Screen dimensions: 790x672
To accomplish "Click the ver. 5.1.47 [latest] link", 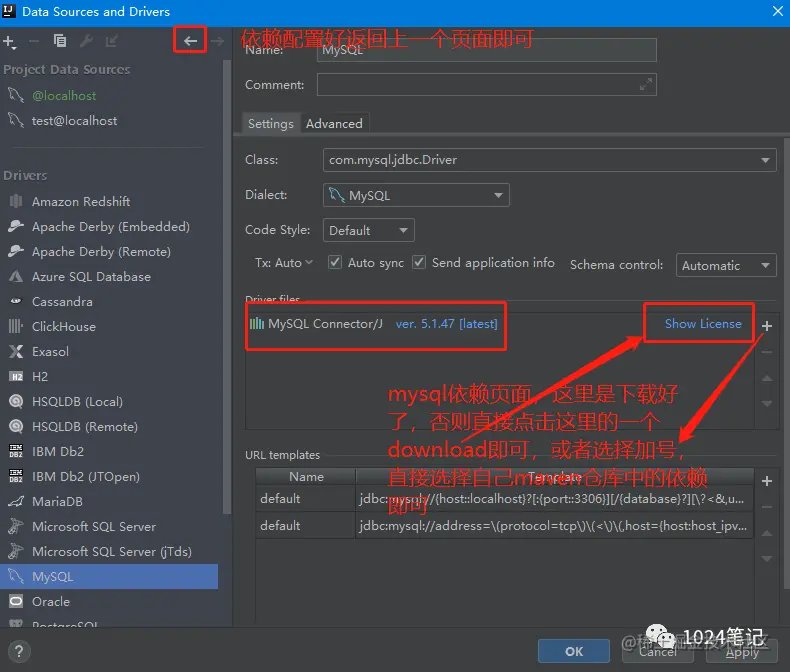I will [446, 324].
